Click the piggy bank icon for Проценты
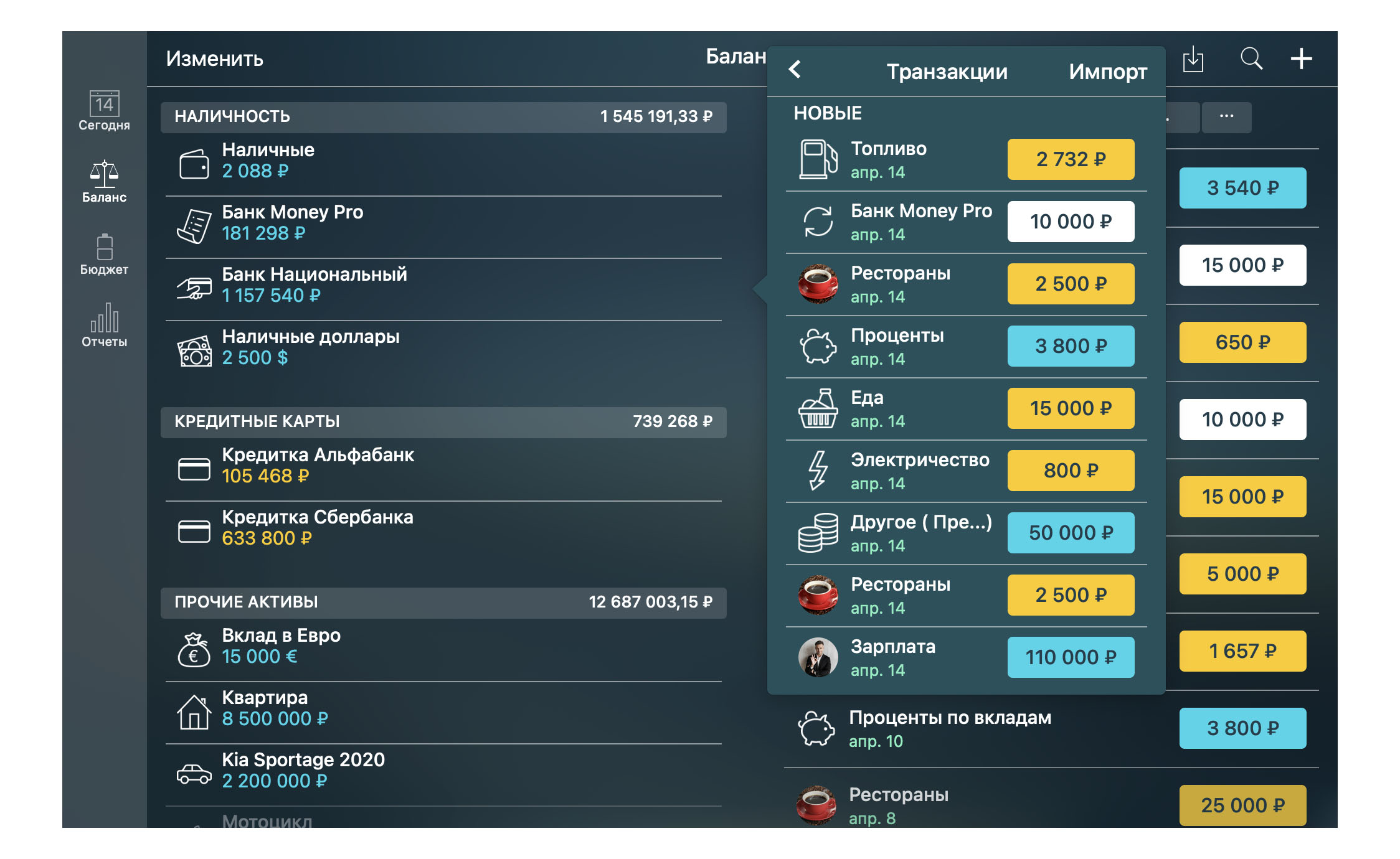The height and width of the screenshot is (859, 1400). [x=818, y=346]
